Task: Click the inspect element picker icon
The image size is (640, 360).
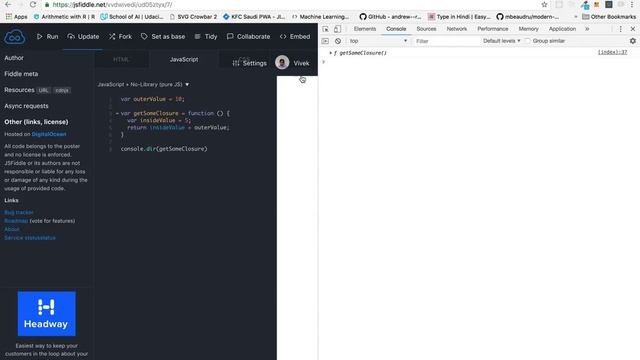Action: click(x=325, y=29)
